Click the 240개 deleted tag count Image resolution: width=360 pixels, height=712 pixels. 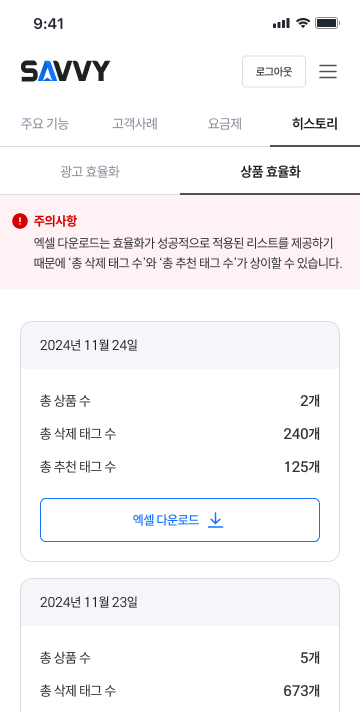click(x=302, y=434)
